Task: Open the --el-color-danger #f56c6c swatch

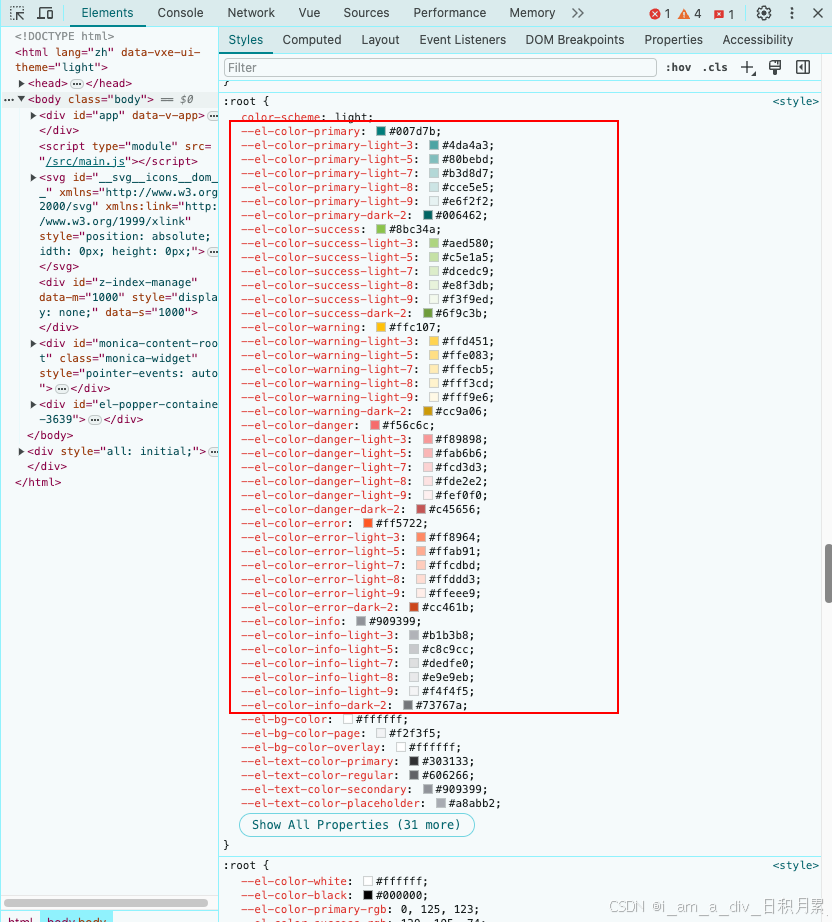Action: click(375, 425)
